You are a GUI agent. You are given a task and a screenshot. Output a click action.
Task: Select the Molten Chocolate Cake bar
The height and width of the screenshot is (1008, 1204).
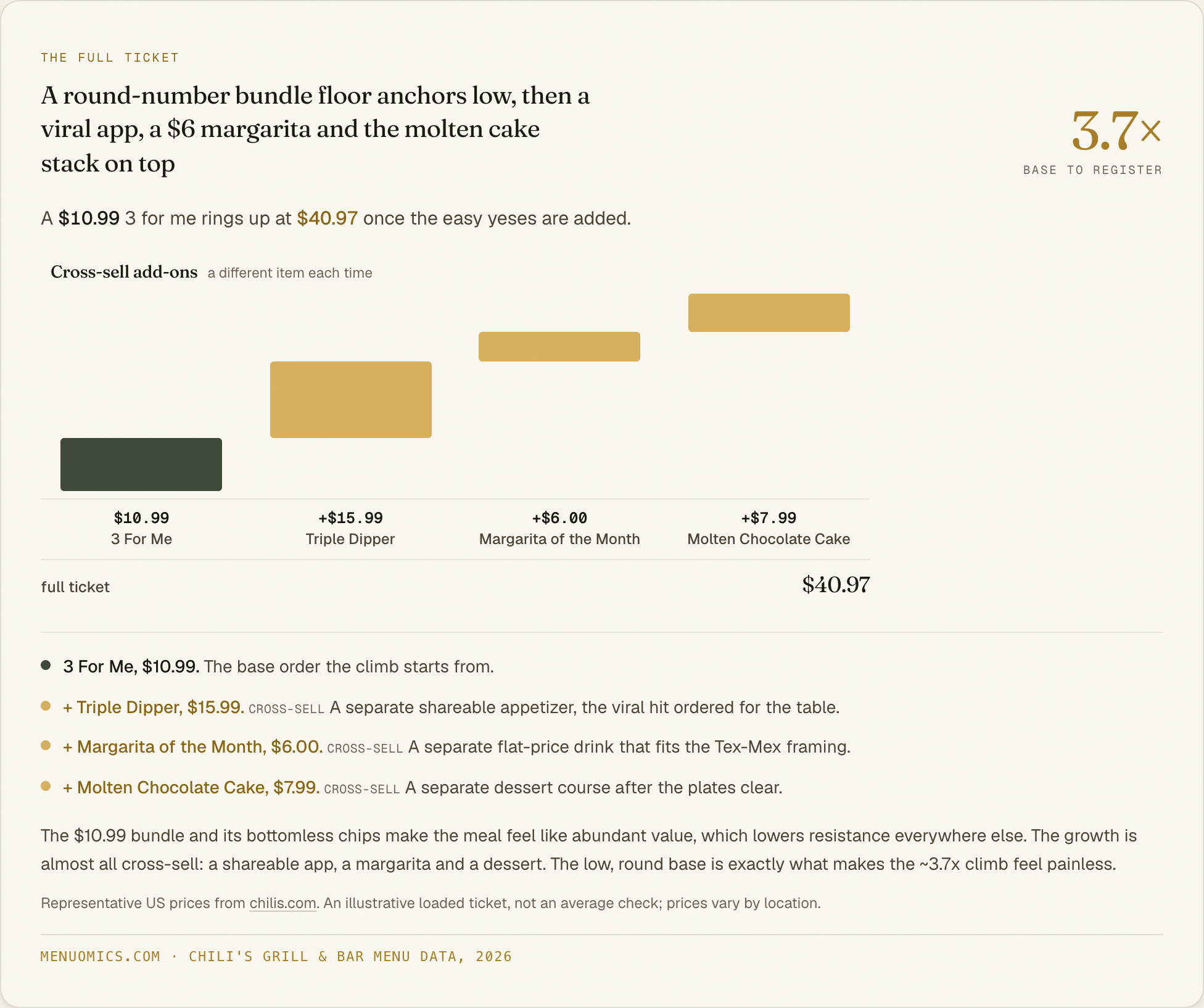(769, 313)
